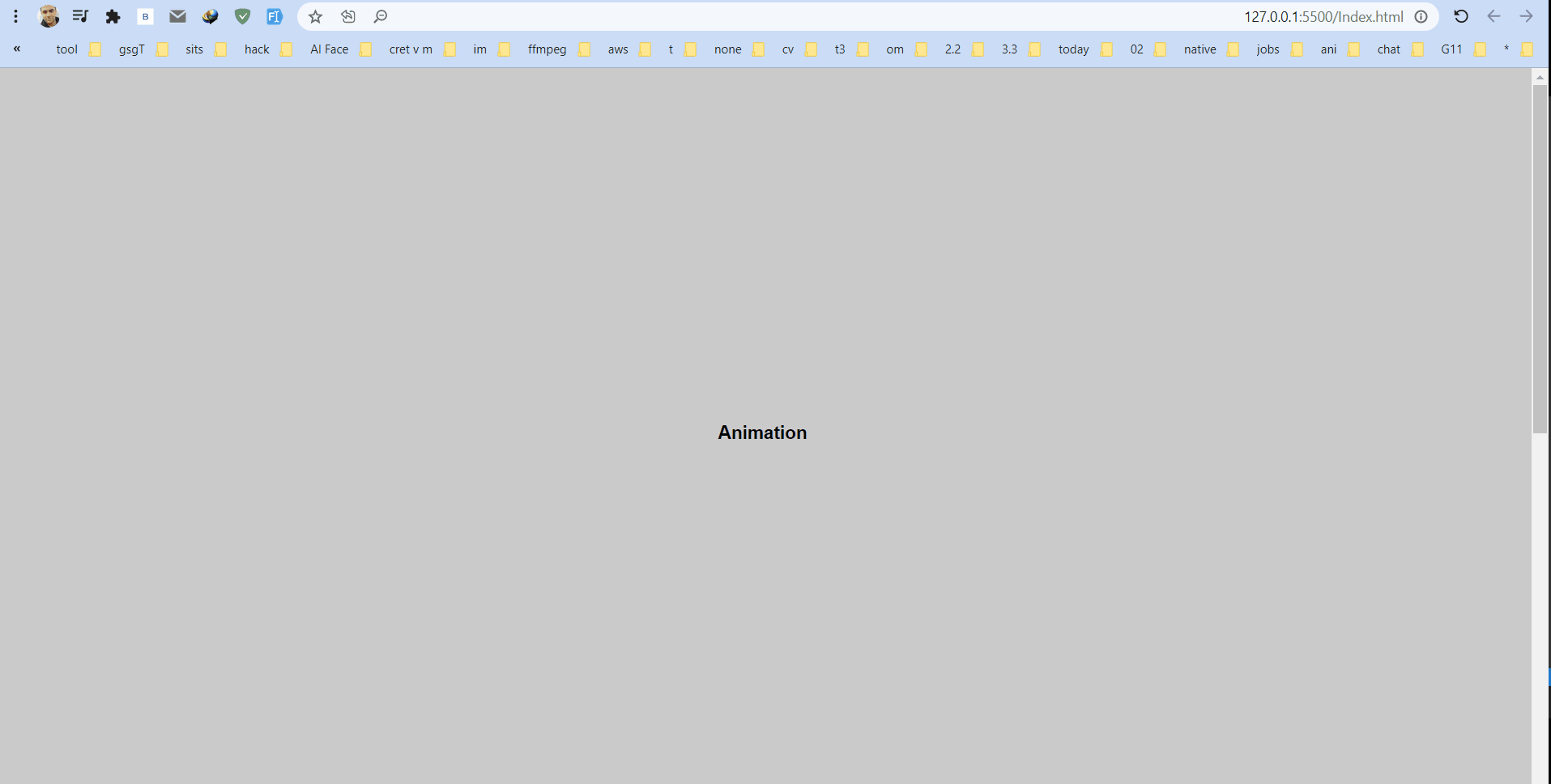View site information icon
The image size is (1551, 784).
[x=1421, y=16]
